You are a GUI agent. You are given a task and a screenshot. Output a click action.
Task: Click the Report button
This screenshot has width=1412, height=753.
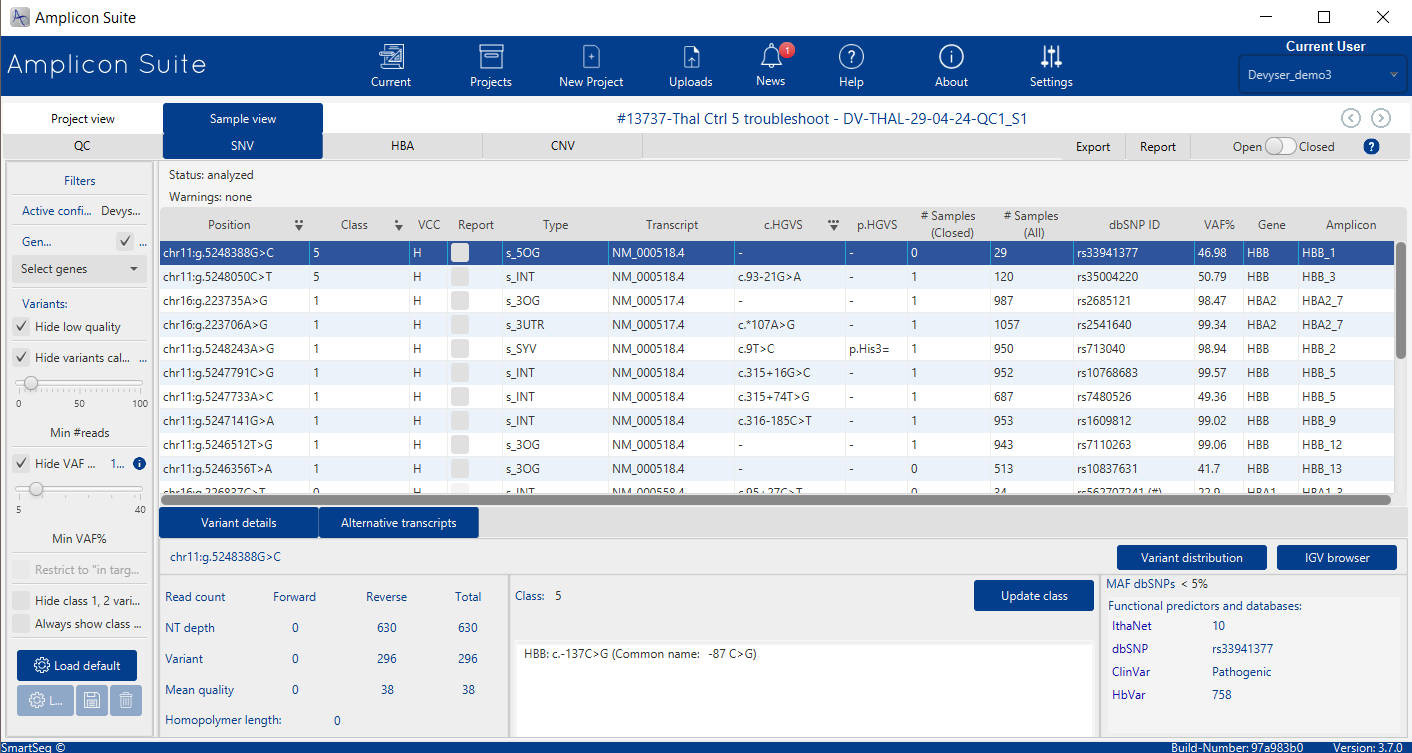point(1158,147)
